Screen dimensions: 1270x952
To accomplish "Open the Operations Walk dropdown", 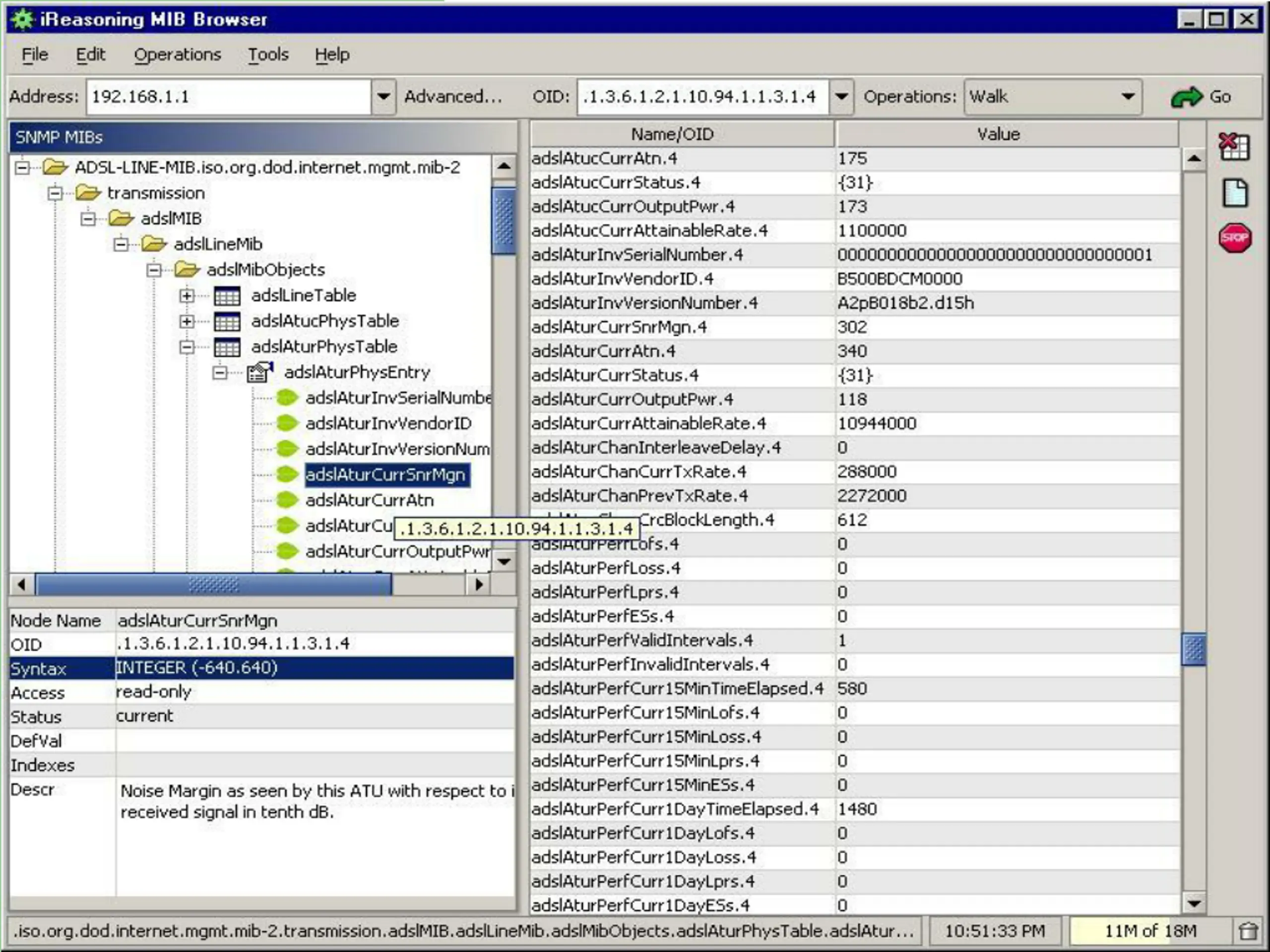I will [x=1053, y=96].
